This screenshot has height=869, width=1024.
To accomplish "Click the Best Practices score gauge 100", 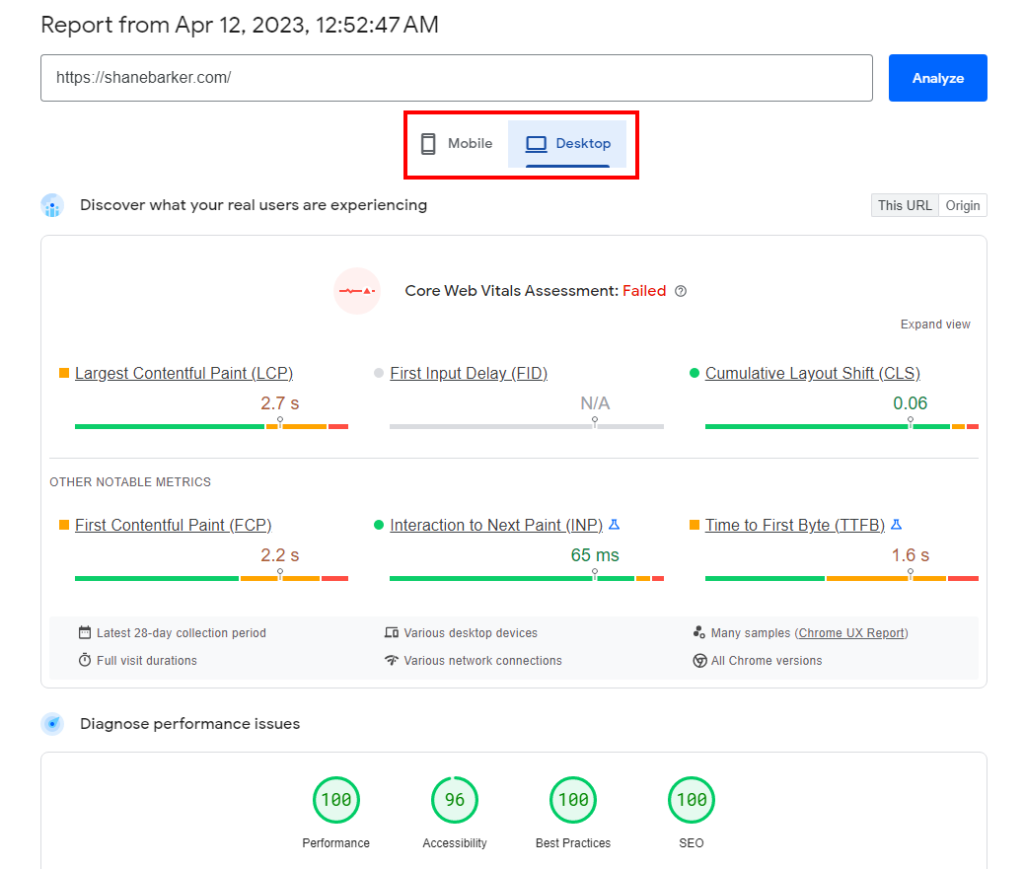I will tap(573, 800).
